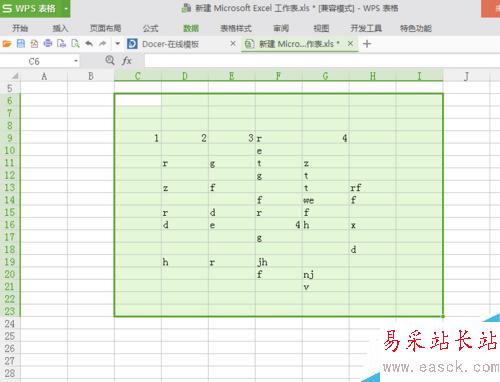Select column B header
This screenshot has height=382, width=500.
tap(91, 76)
